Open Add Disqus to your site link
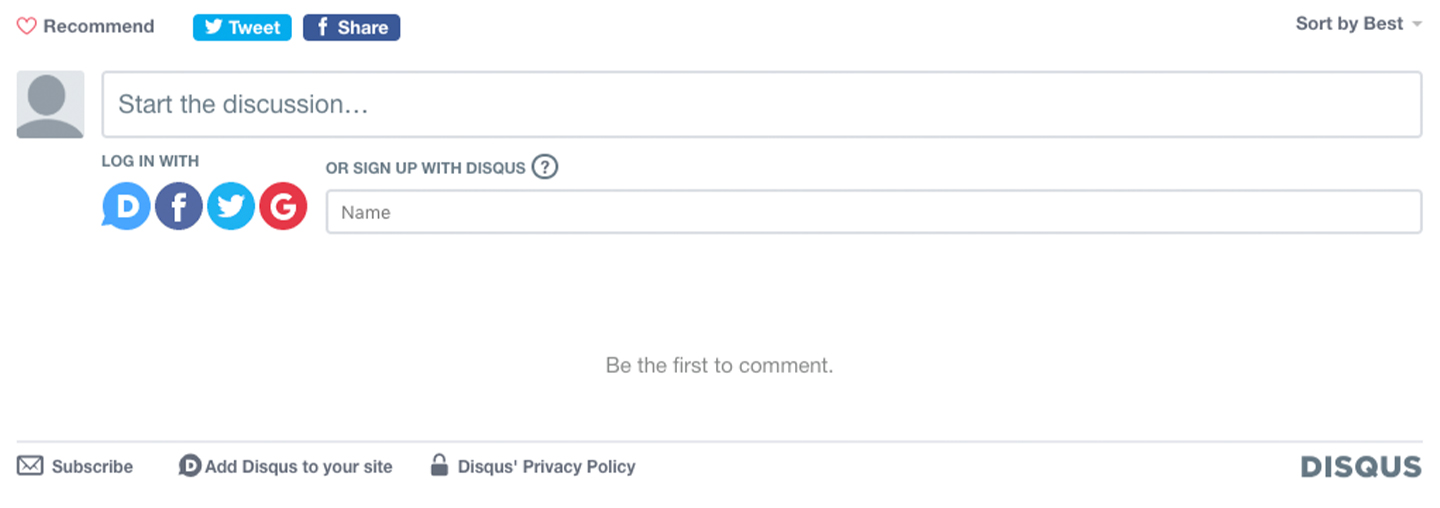The width and height of the screenshot is (1440, 508). 299,467
